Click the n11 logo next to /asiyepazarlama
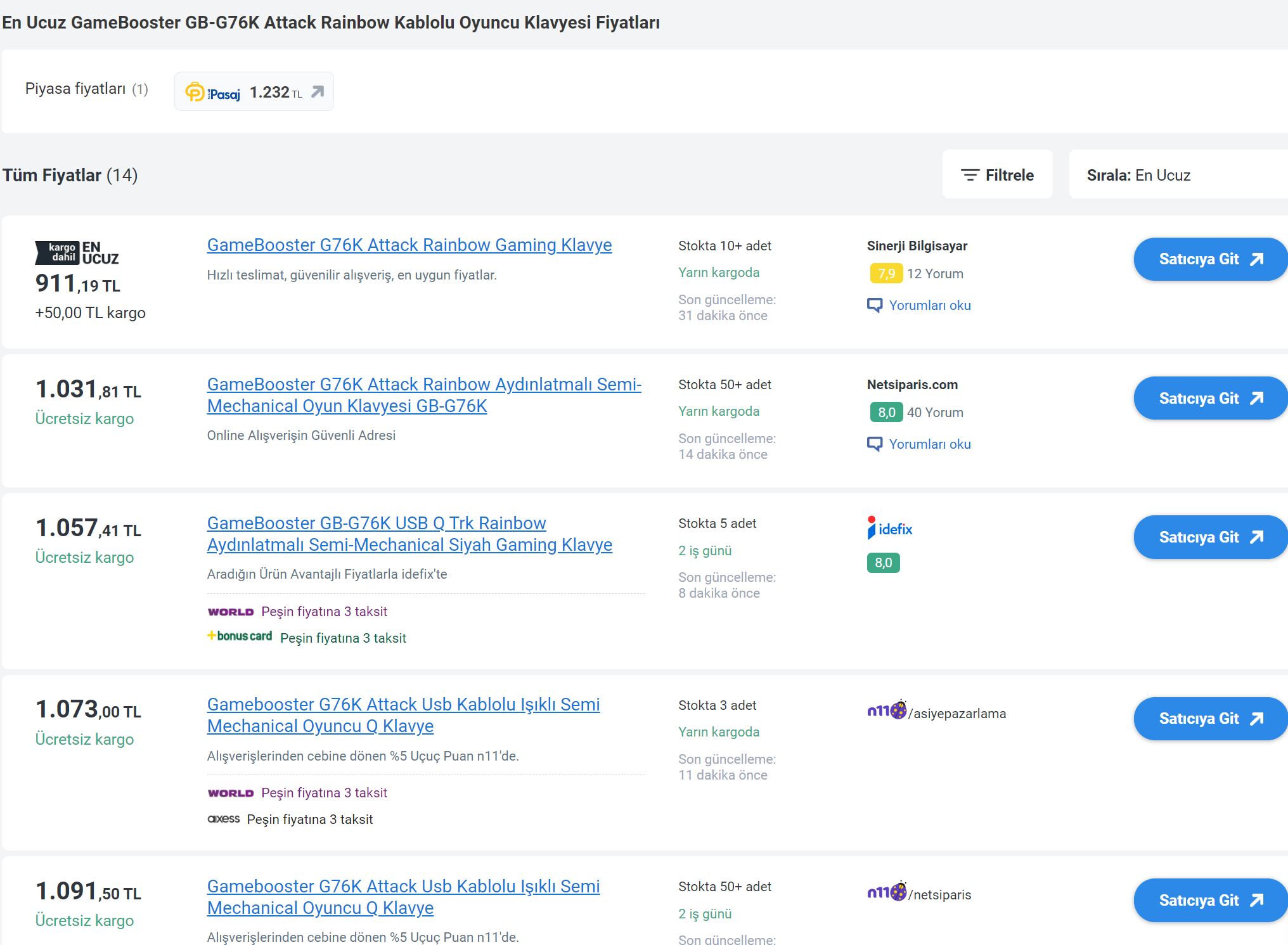The height and width of the screenshot is (945, 1288). [887, 710]
